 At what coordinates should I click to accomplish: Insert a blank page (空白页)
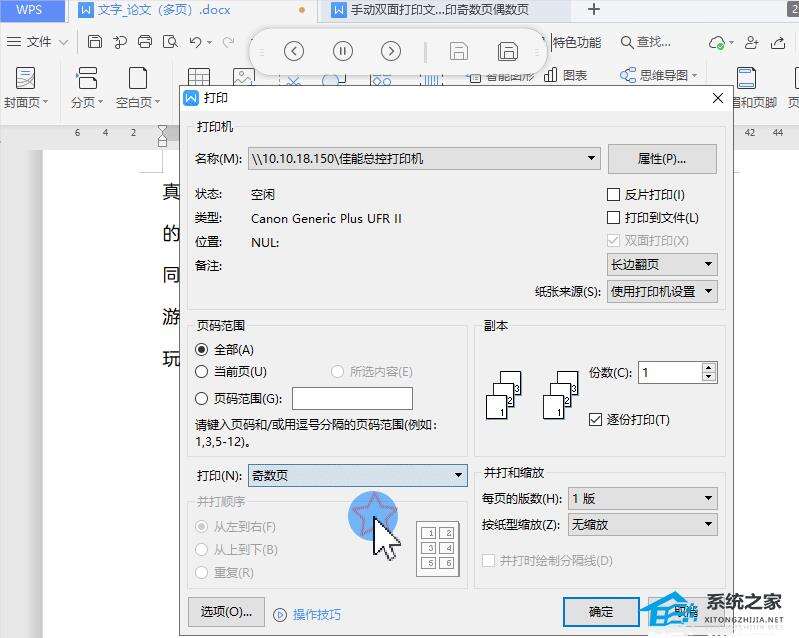138,88
